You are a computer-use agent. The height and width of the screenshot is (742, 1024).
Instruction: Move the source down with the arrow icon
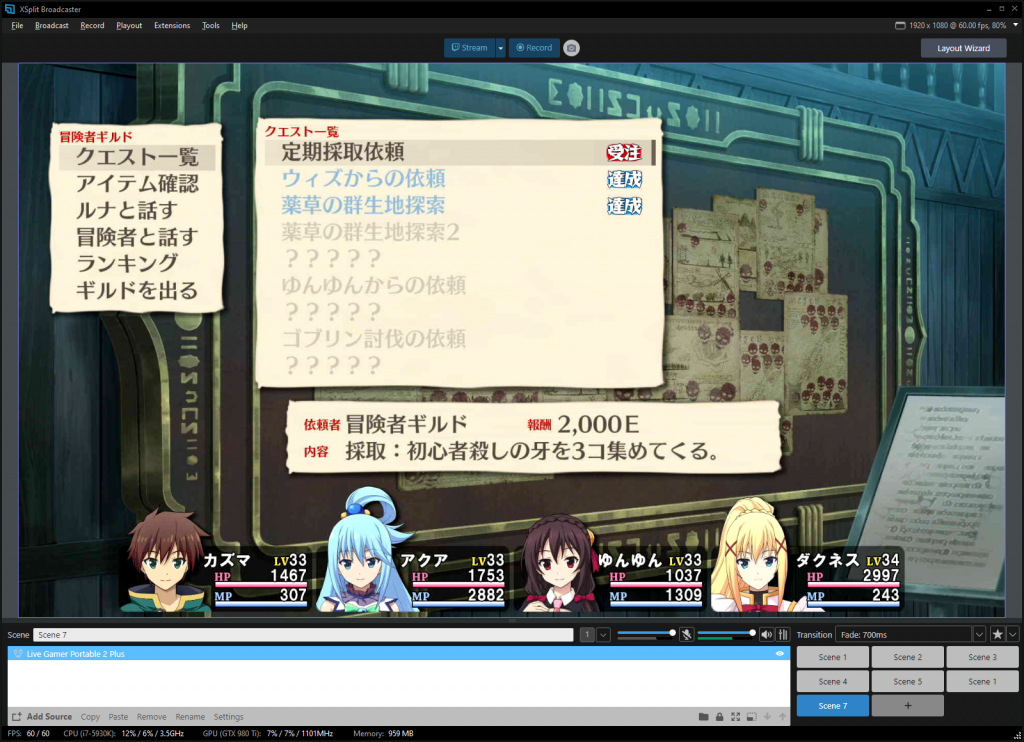click(x=767, y=717)
